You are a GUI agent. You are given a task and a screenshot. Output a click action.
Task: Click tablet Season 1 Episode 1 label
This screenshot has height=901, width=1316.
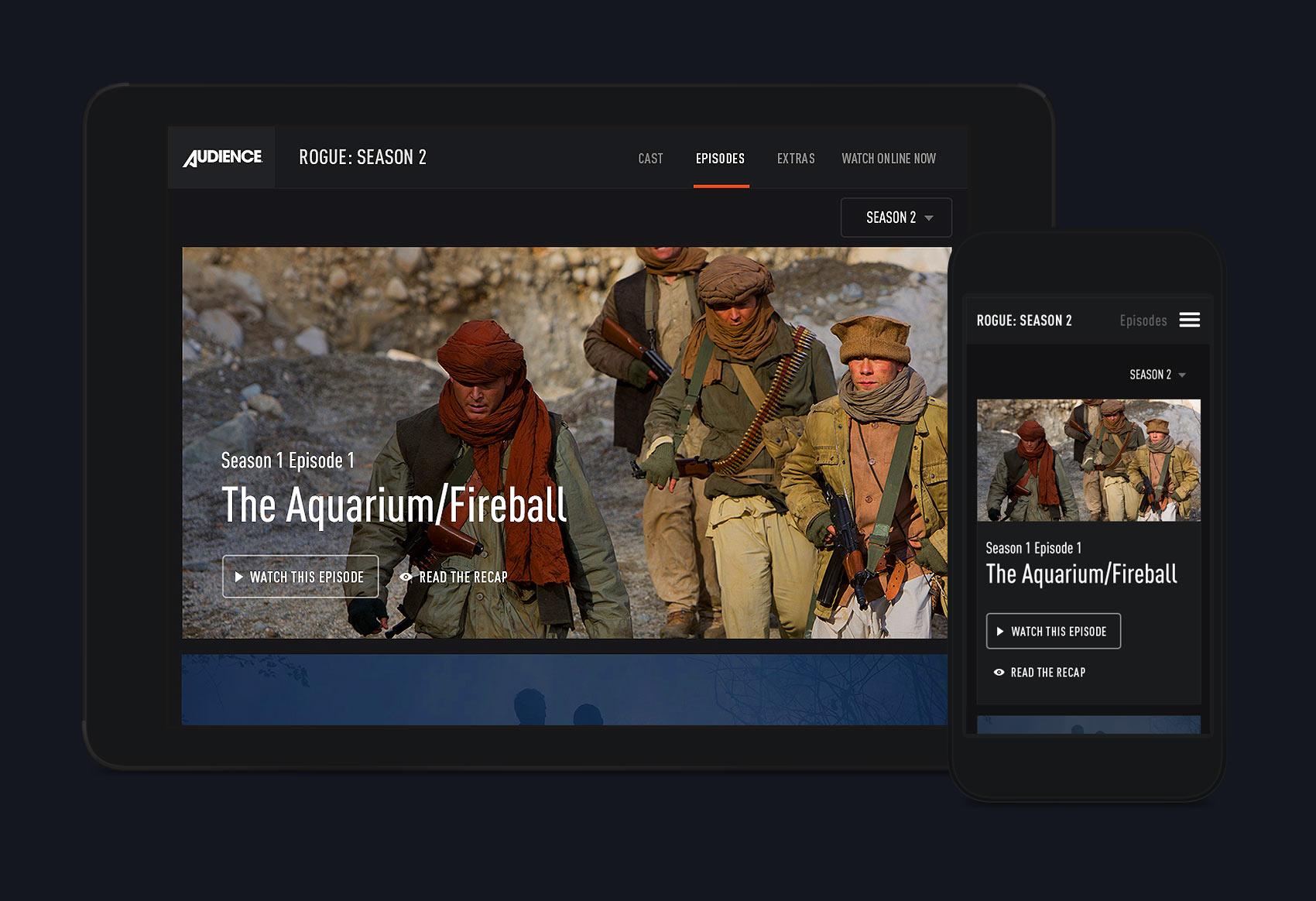(x=288, y=461)
